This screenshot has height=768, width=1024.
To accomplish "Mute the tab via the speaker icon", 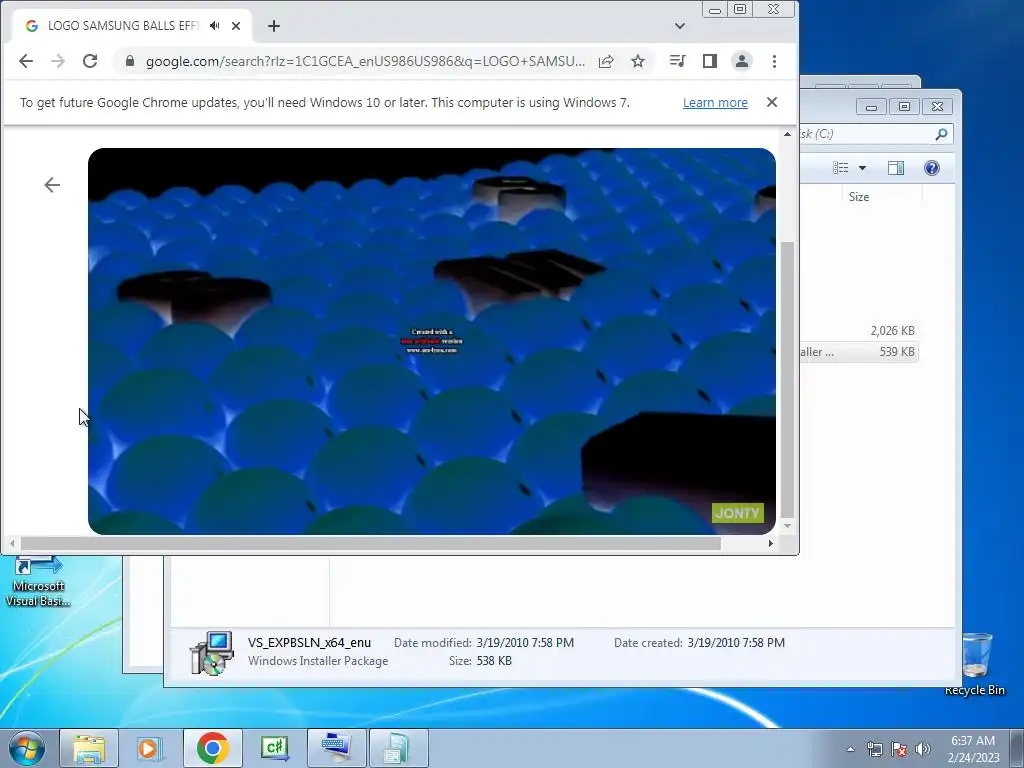I will click(x=214, y=25).
